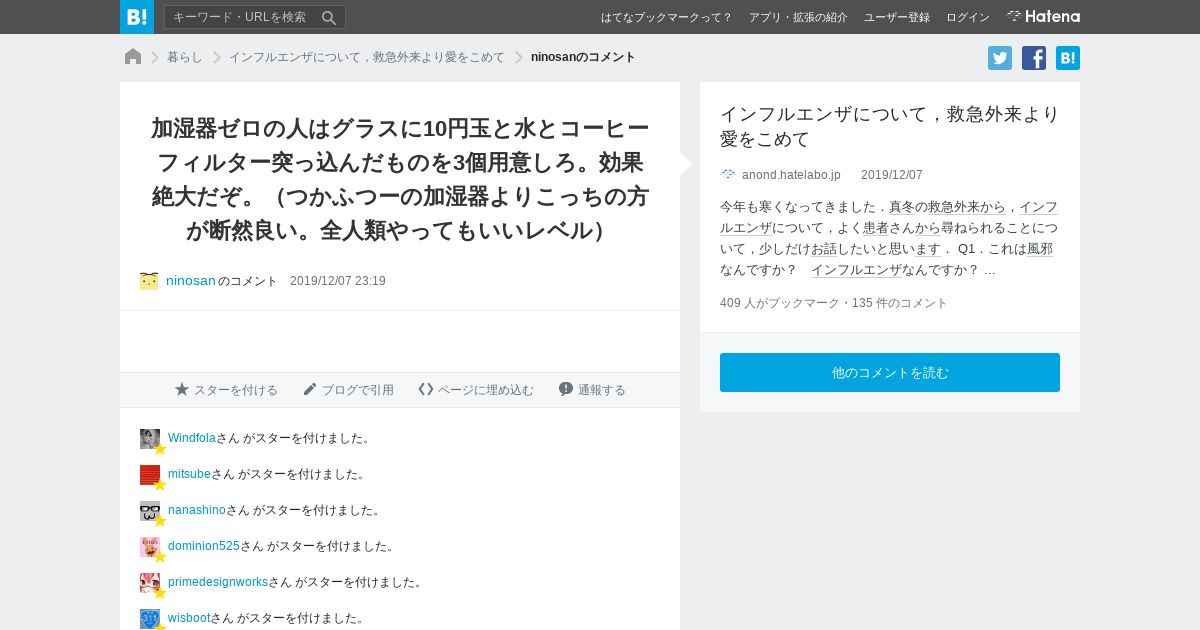Screen dimensions: 1200x630
Task: Click ninosan avatar icon
Action: pyautogui.click(x=149, y=281)
